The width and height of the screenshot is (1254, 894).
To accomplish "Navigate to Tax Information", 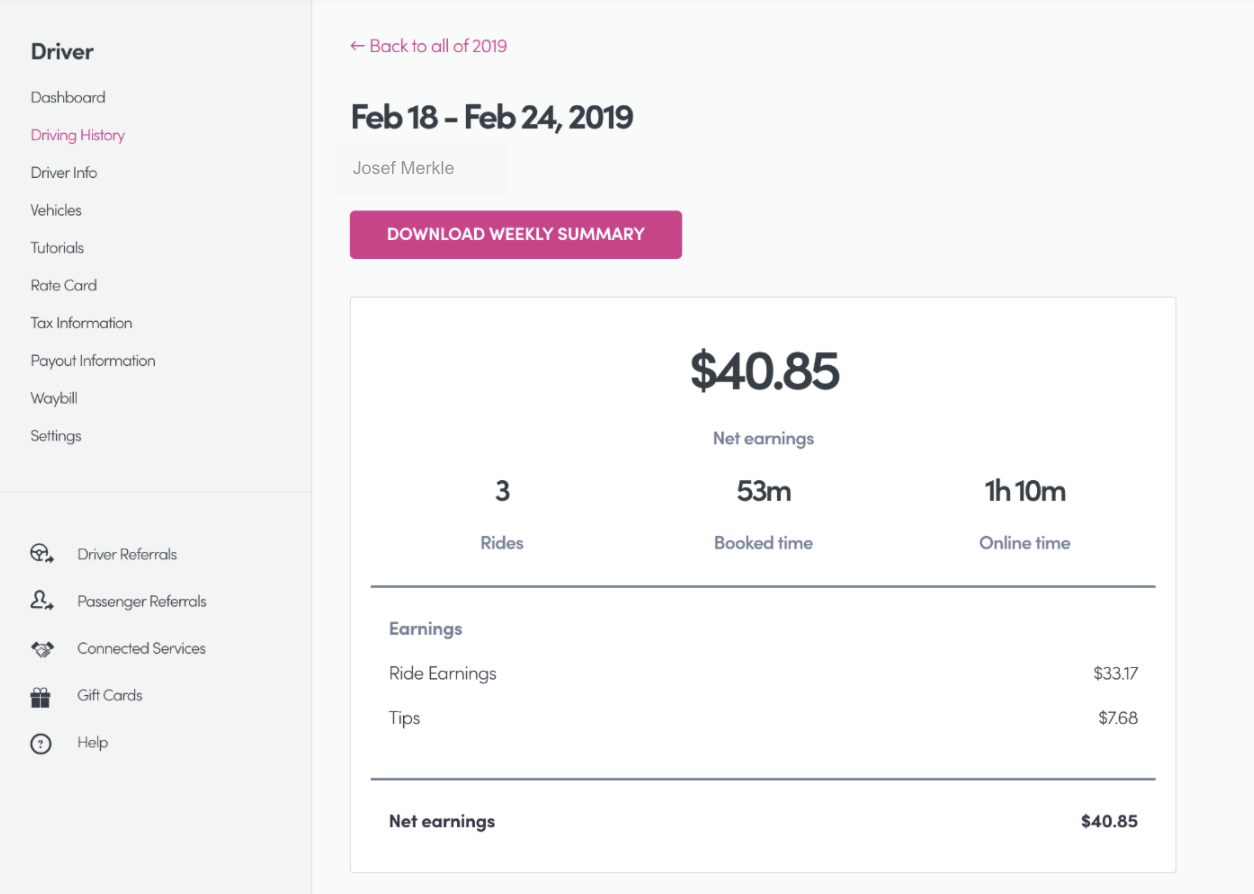I will (81, 323).
